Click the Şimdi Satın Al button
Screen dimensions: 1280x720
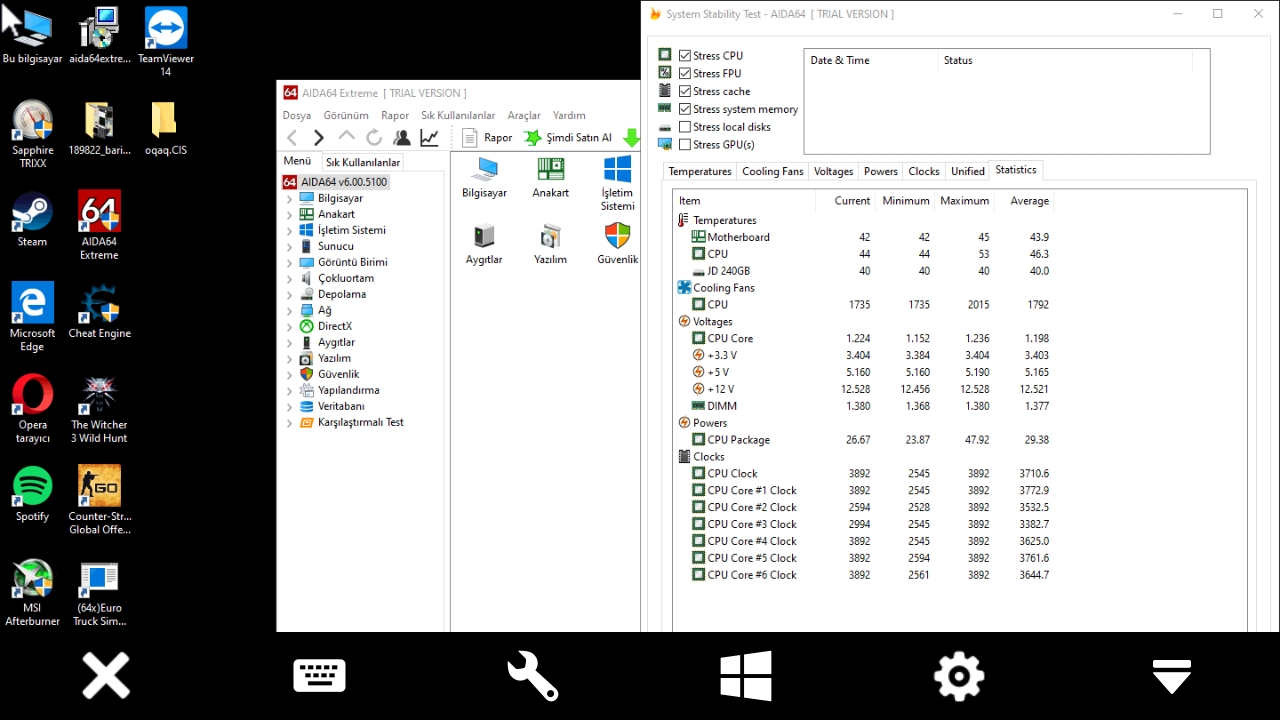click(568, 138)
